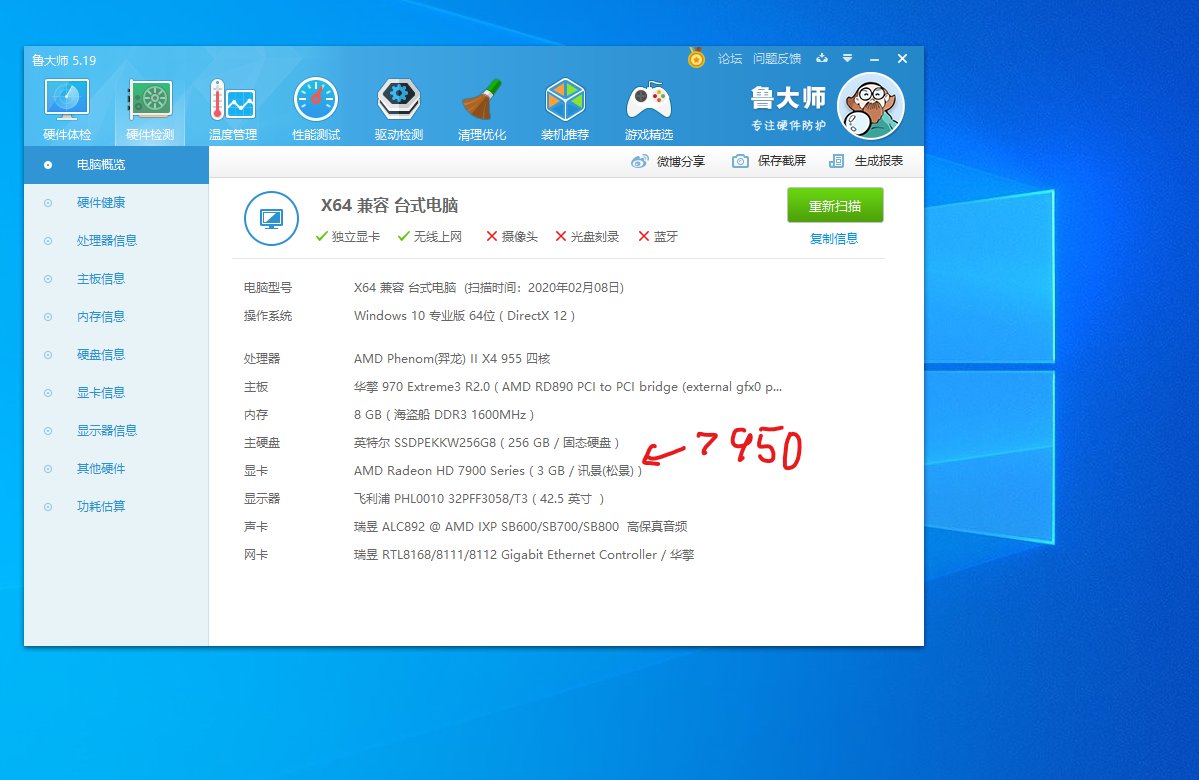Close the 鲁大师 window
1199x780 pixels.
point(902,59)
